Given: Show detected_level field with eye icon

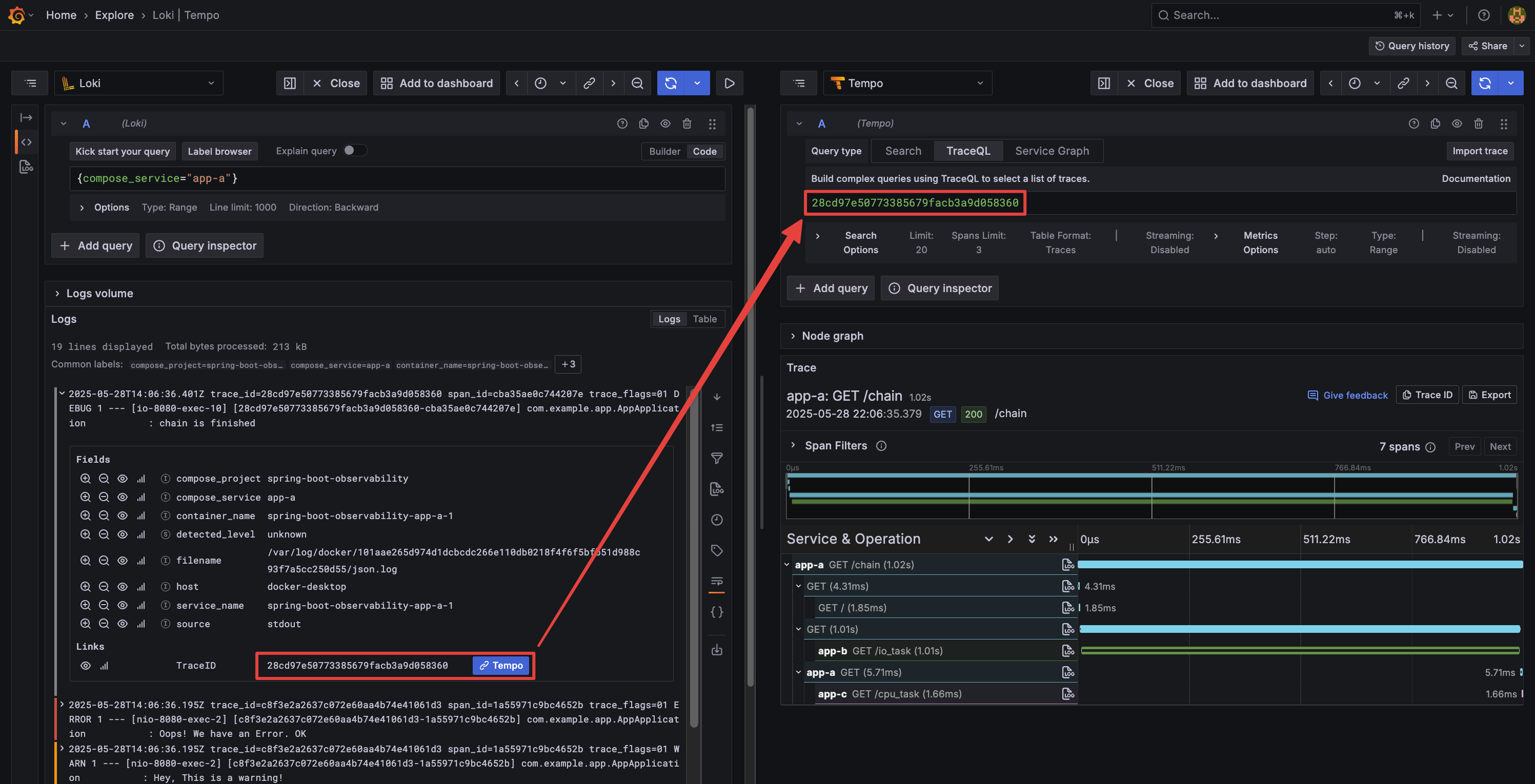Looking at the screenshot, I should point(122,534).
